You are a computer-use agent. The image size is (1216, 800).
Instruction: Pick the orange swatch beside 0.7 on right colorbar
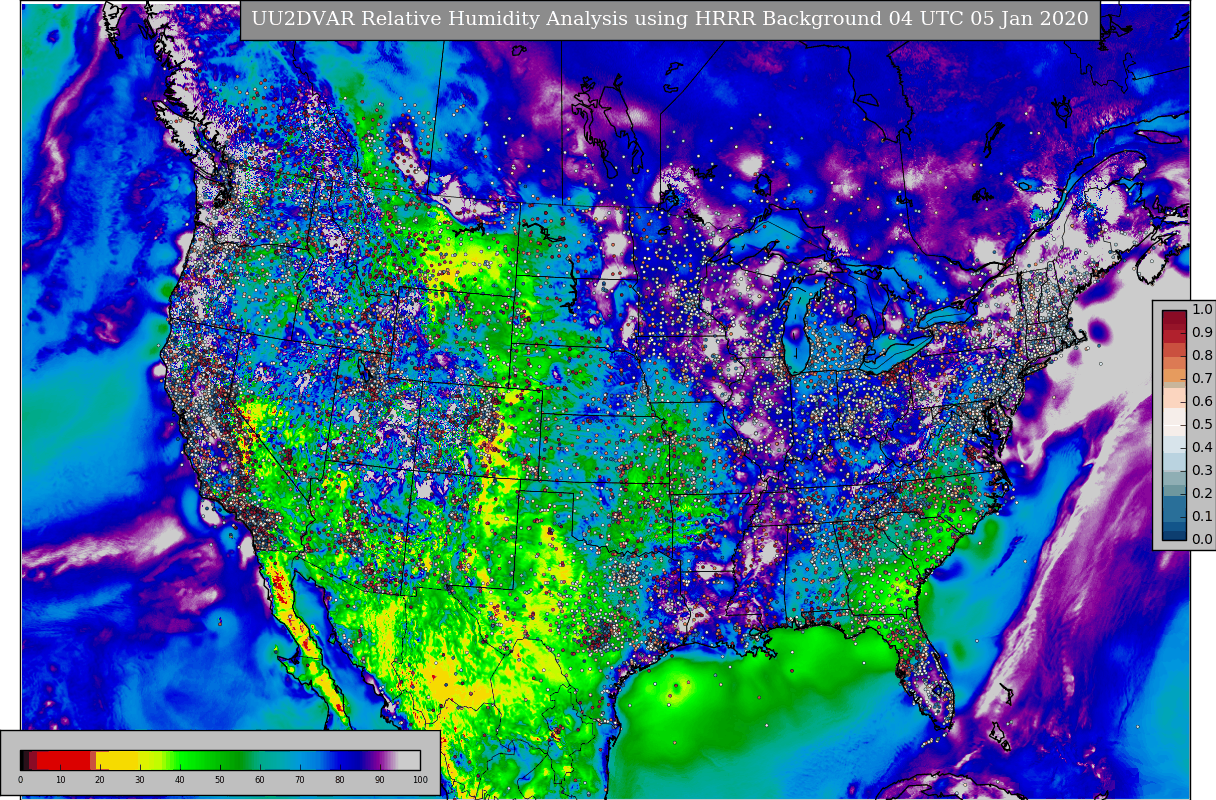1174,375
